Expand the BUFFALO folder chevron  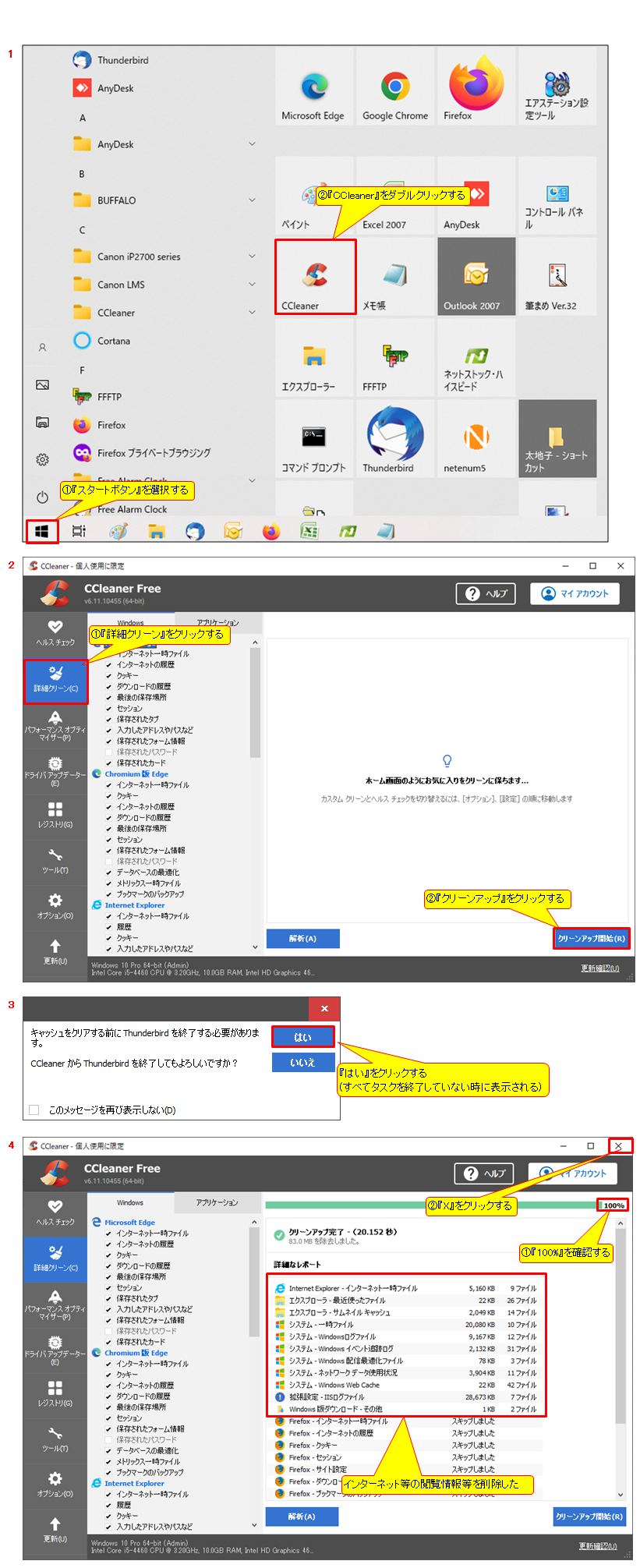[252, 200]
